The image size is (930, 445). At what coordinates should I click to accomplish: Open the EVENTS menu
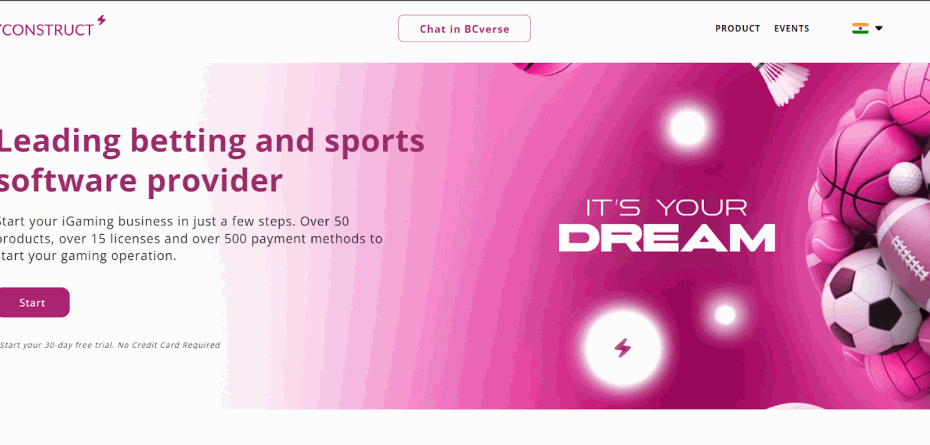click(791, 28)
